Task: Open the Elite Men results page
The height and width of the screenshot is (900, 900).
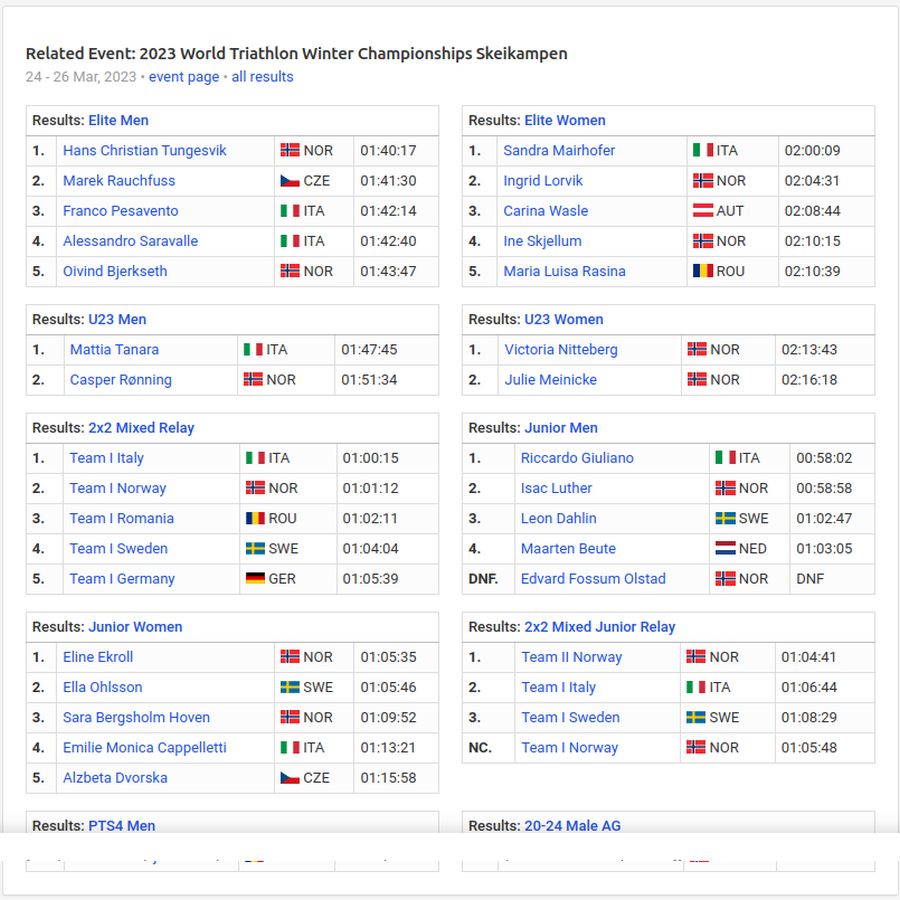Action: pos(117,120)
